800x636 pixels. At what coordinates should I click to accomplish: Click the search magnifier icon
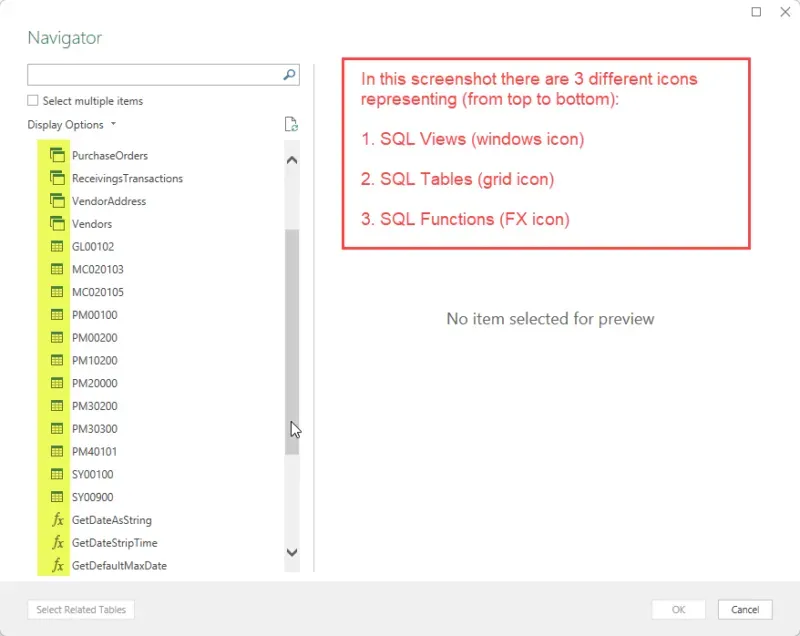[x=290, y=75]
